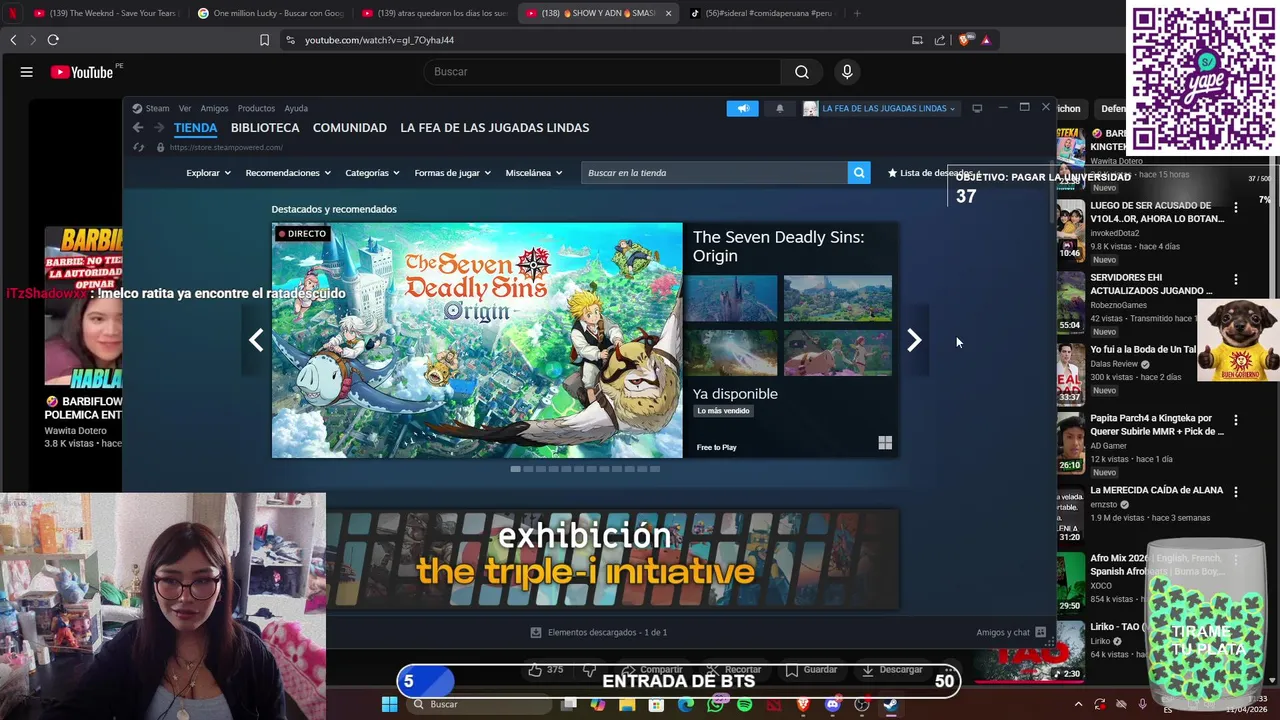This screenshot has height=720, width=1280.
Task: Open options for RobeznoGames video
Action: [1236, 279]
